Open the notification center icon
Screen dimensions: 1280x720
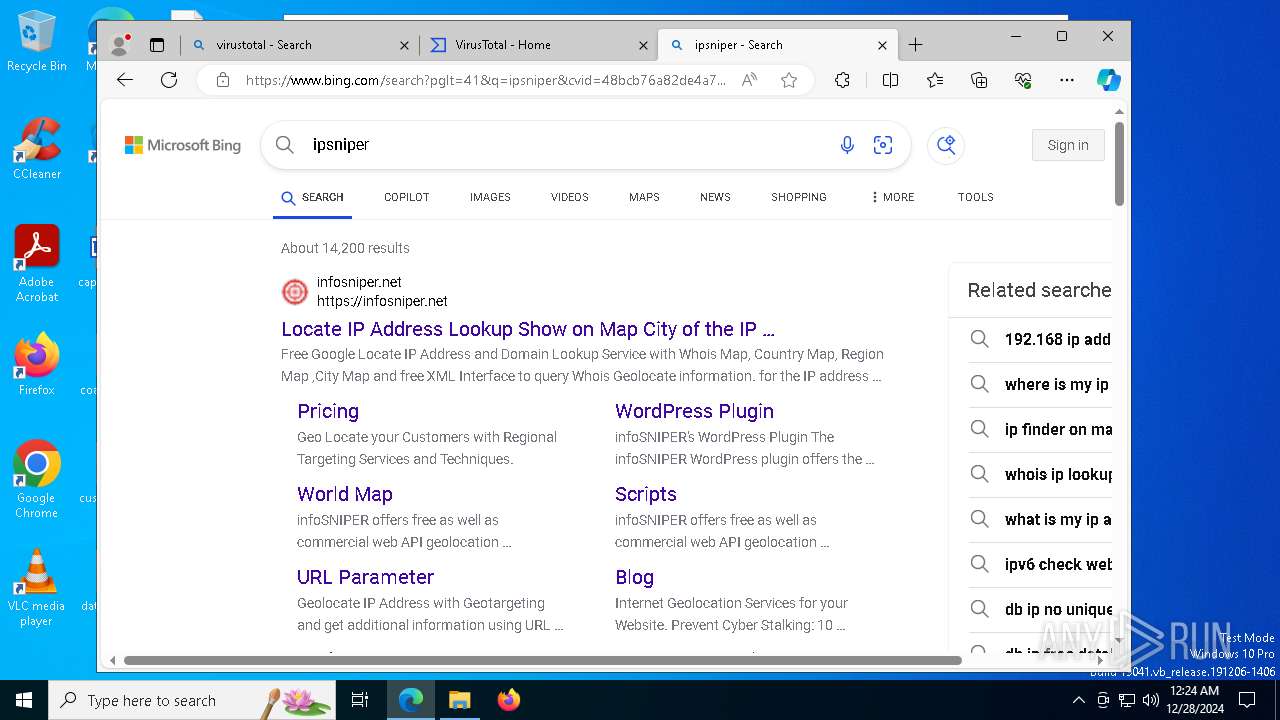[x=1247, y=700]
